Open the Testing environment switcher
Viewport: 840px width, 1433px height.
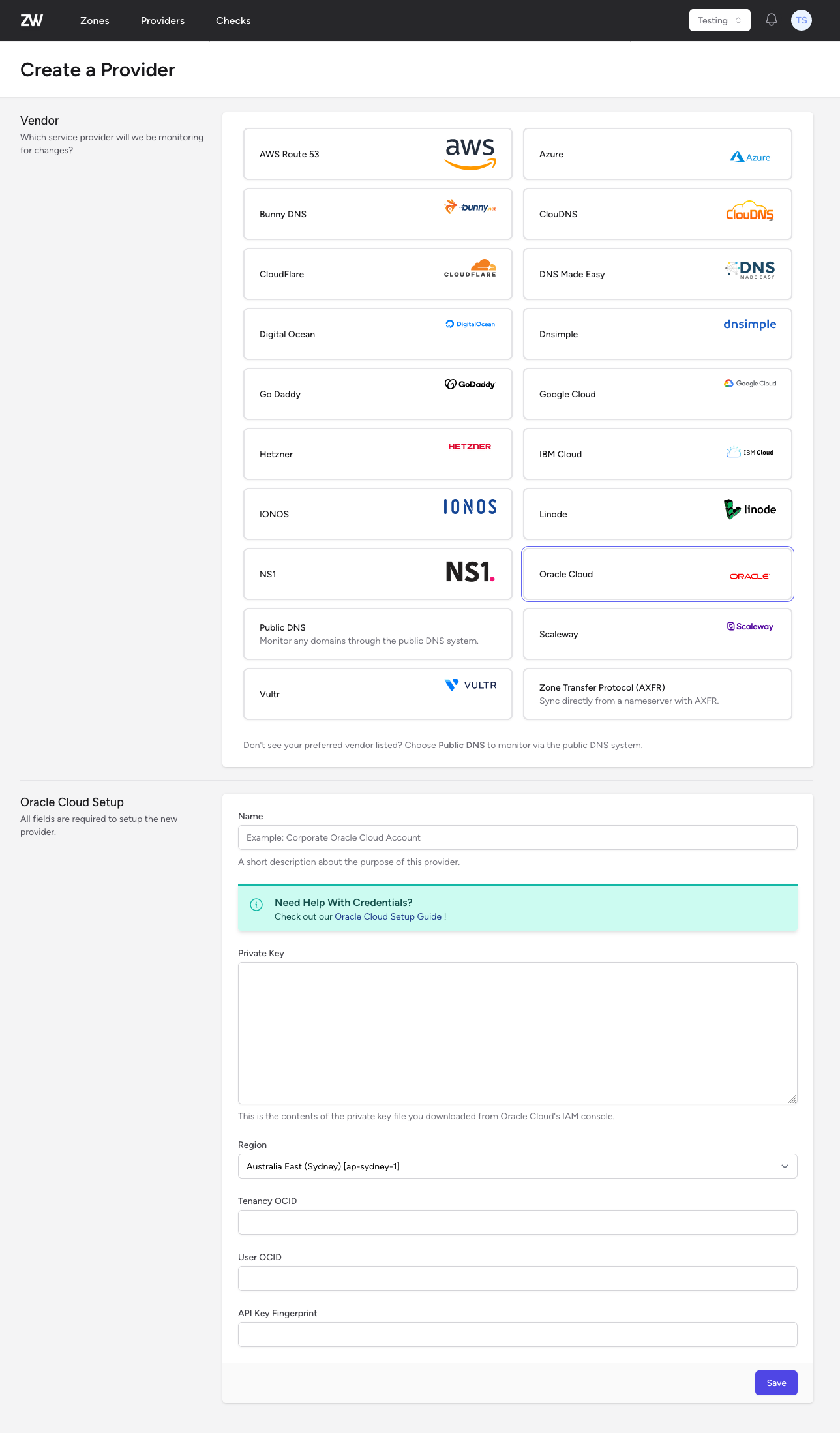coord(719,20)
